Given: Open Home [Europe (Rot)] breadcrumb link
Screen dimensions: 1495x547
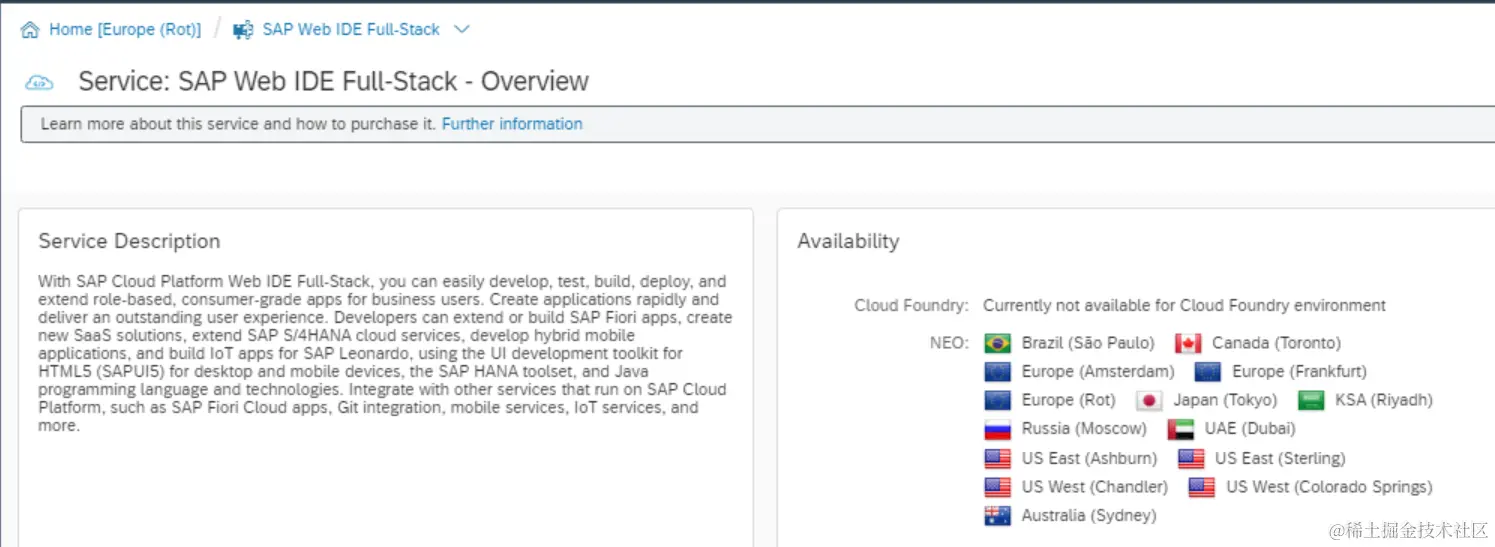Looking at the screenshot, I should [125, 30].
